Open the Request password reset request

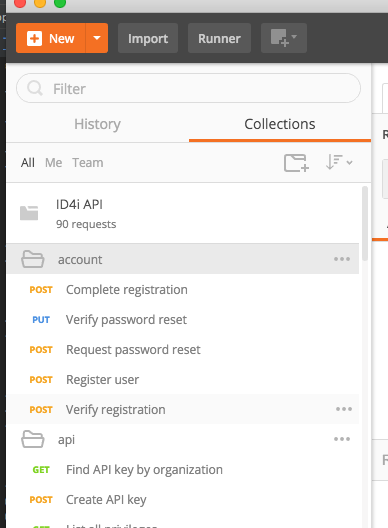point(183,350)
